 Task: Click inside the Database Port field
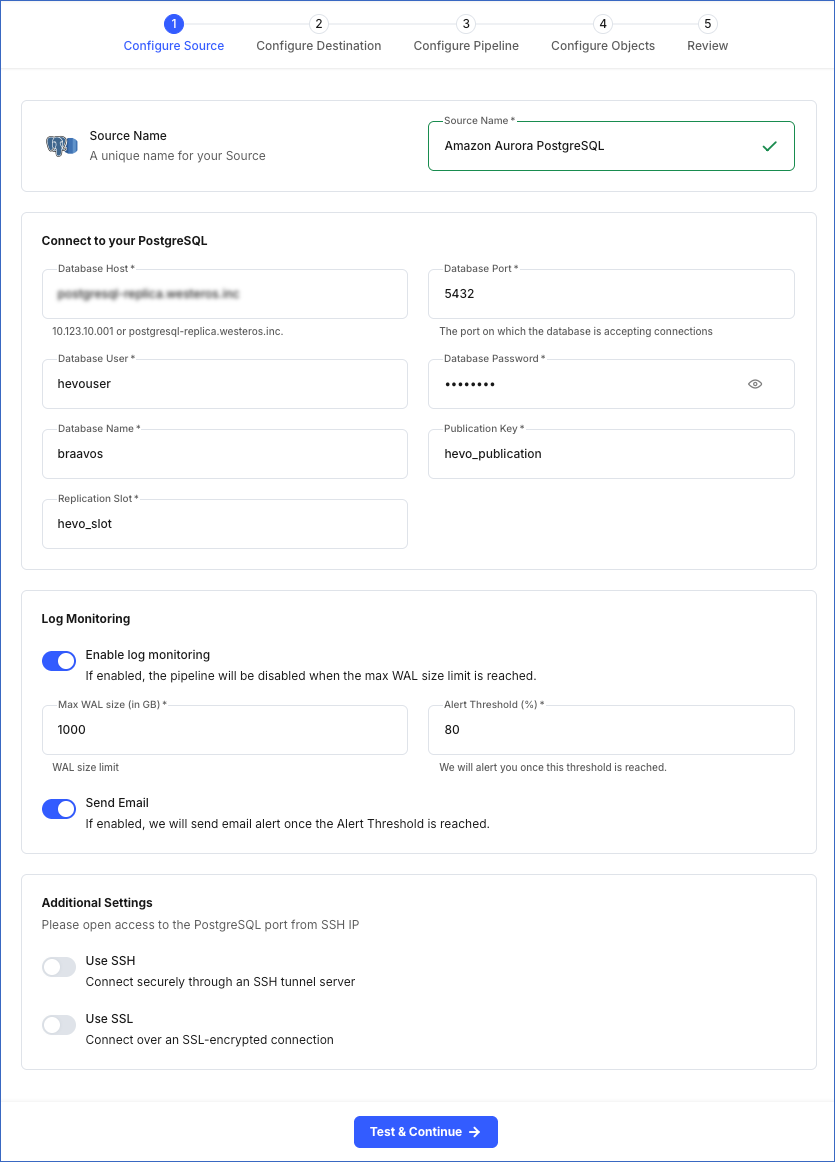(611, 294)
